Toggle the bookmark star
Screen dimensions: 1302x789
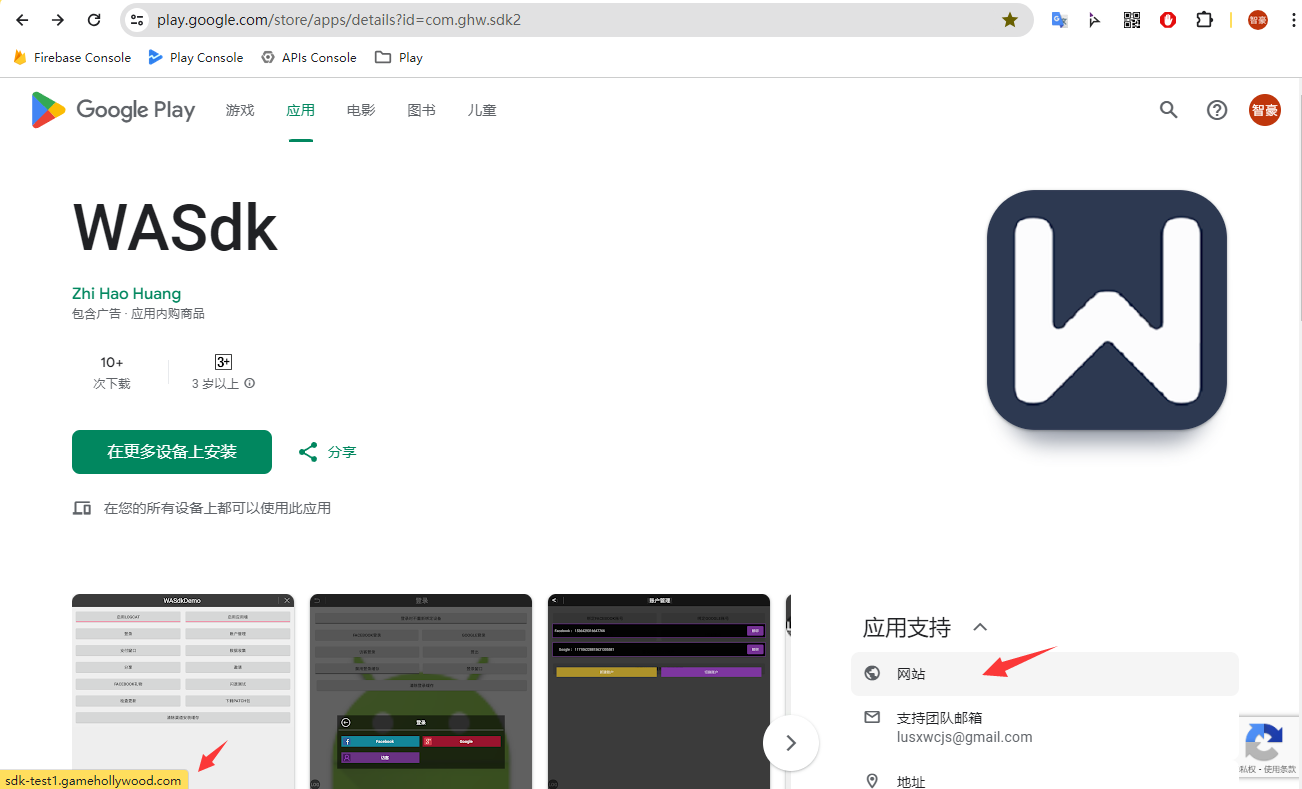coord(1010,20)
